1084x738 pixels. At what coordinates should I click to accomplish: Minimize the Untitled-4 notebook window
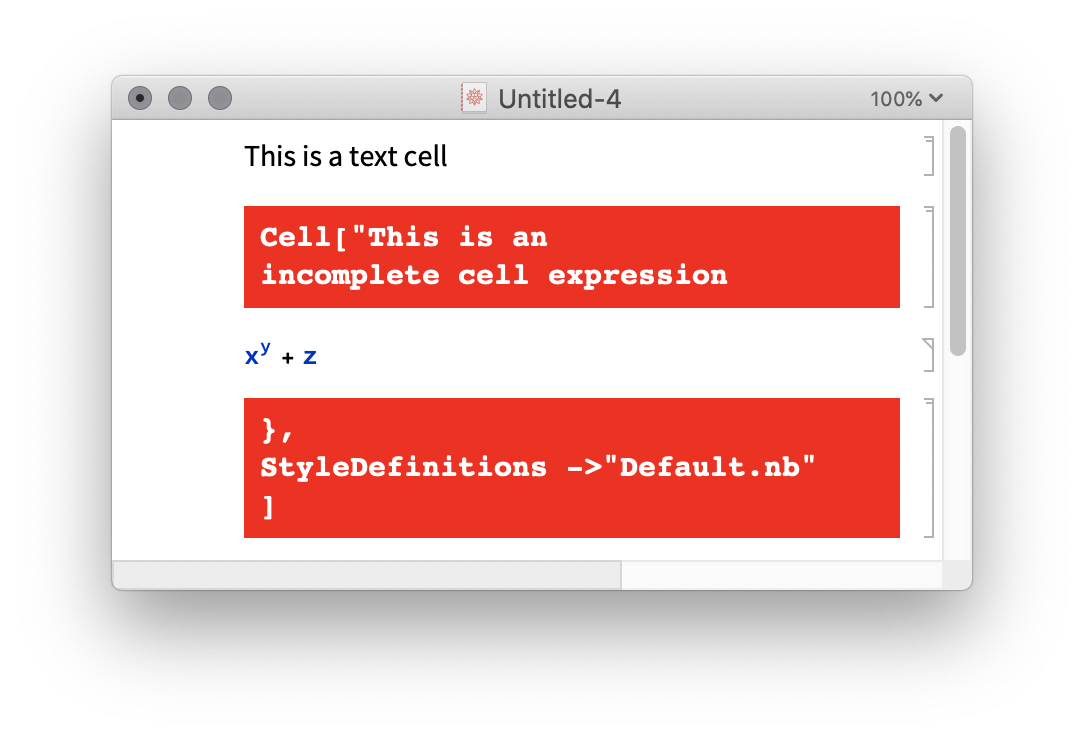pos(180,98)
